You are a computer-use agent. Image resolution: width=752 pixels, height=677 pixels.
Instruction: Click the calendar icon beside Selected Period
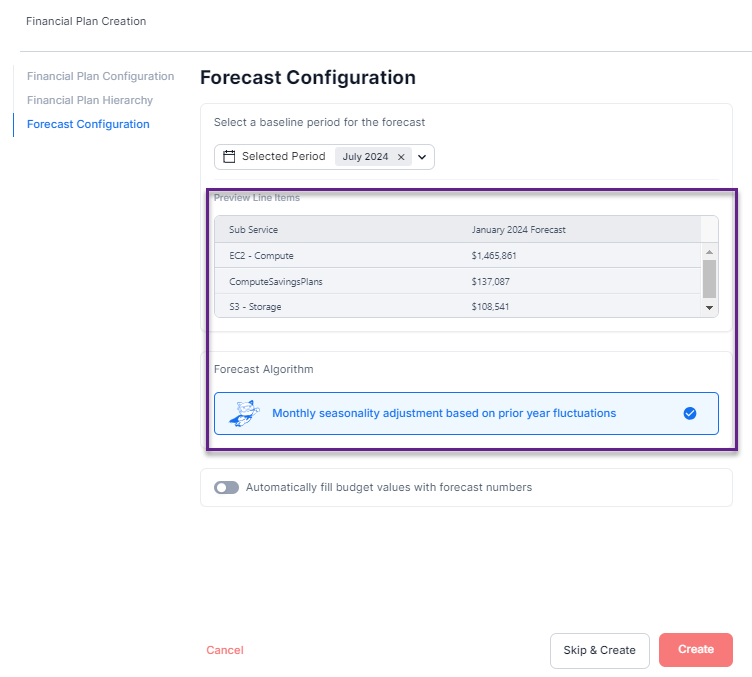pyautogui.click(x=229, y=157)
